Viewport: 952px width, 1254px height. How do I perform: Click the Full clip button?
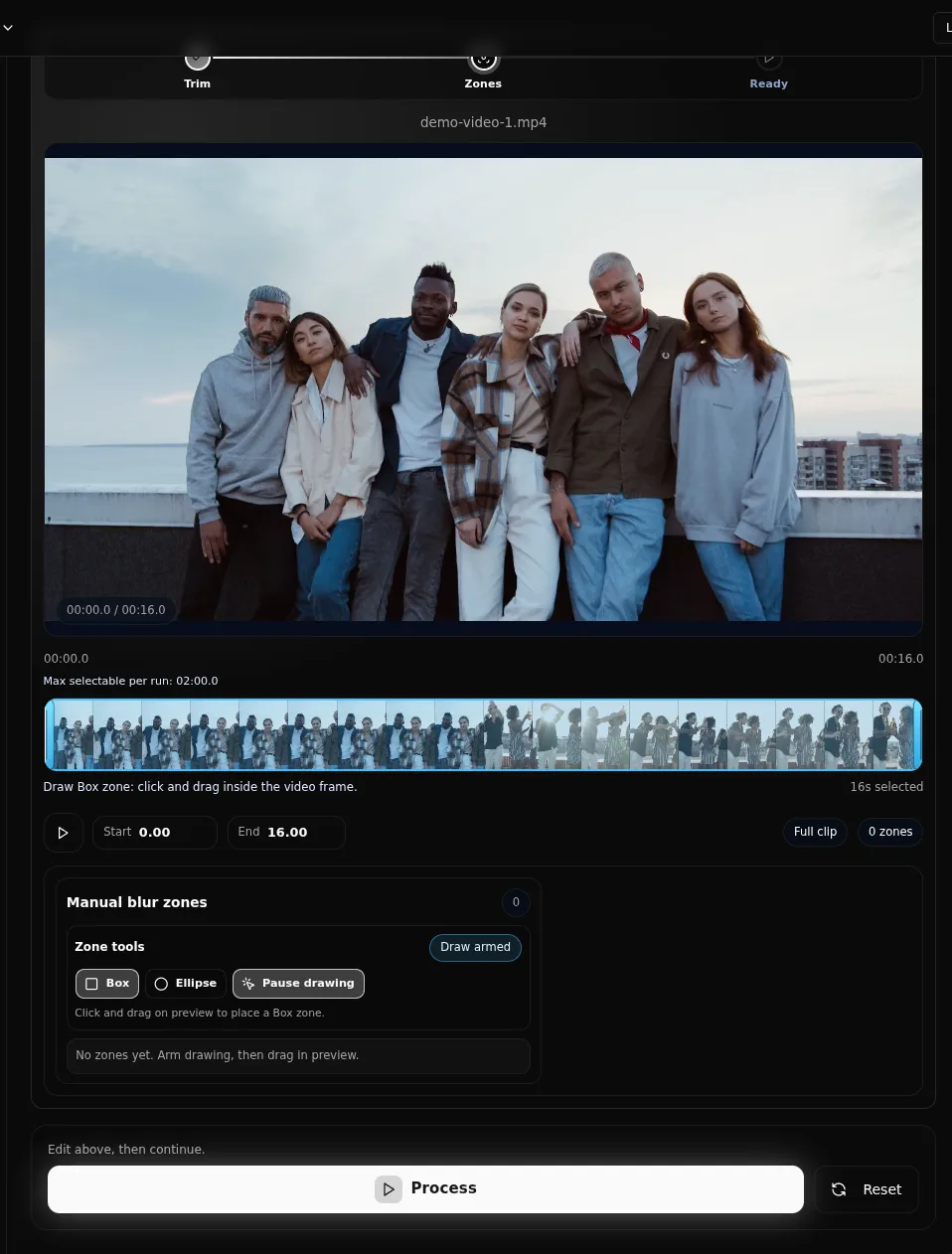815,832
